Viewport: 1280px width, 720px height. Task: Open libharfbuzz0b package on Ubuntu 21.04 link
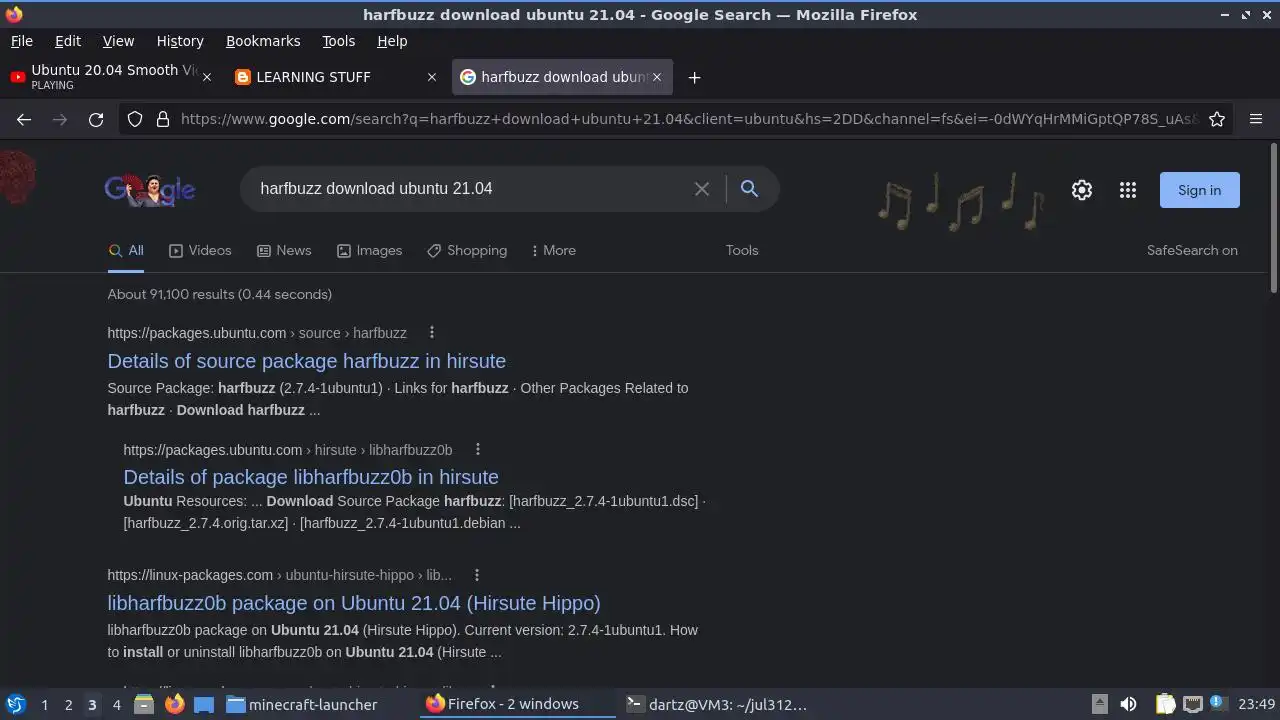354,603
